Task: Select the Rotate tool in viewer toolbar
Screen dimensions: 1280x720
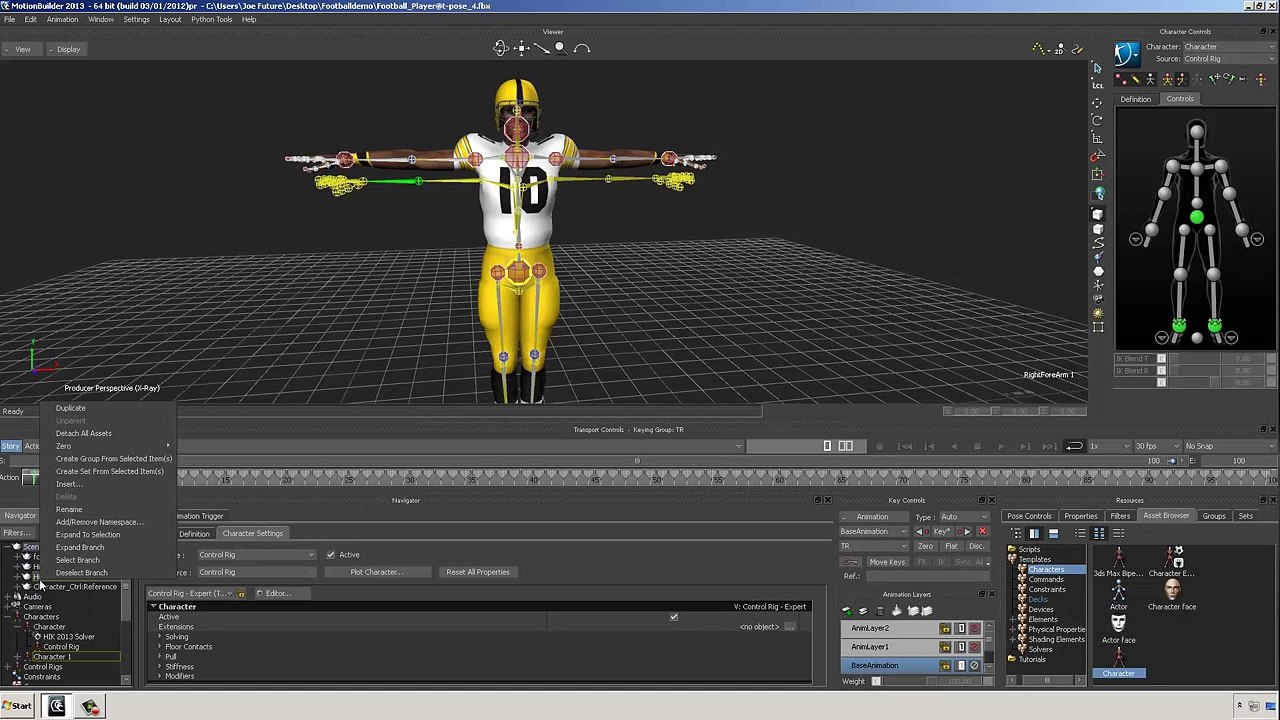Action: 1097,121
